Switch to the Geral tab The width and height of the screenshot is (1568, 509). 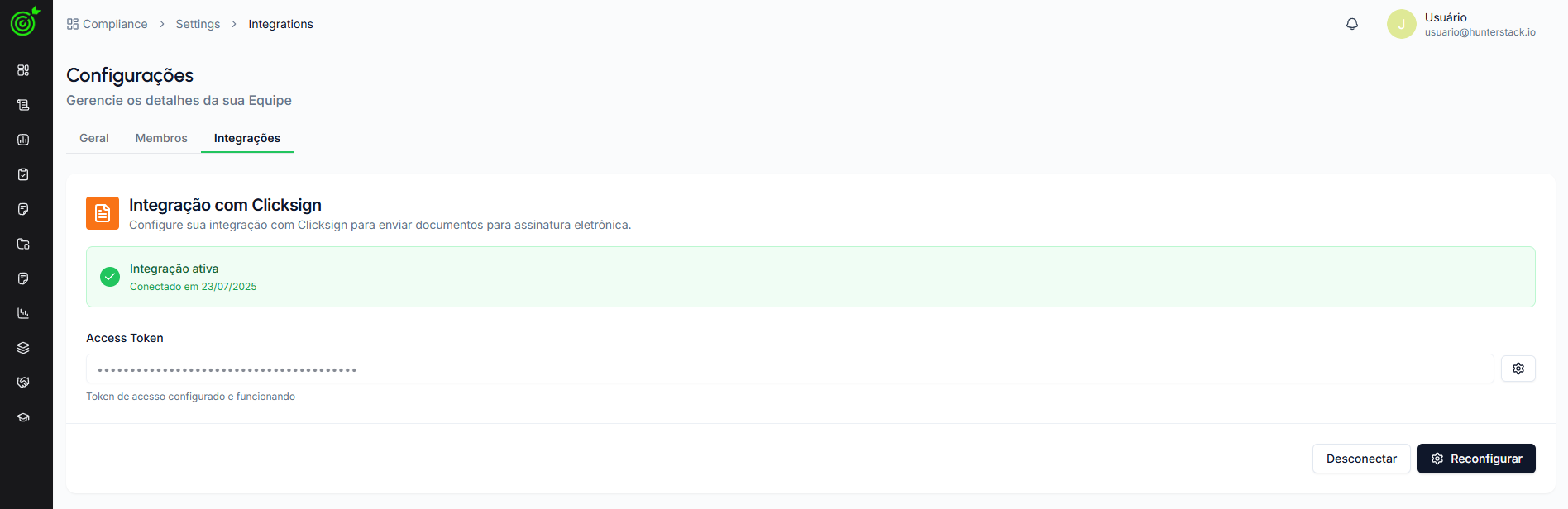pos(94,138)
